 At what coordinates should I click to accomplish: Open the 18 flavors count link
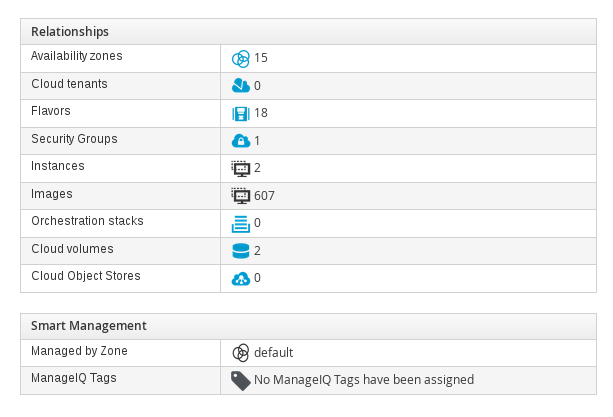click(261, 113)
